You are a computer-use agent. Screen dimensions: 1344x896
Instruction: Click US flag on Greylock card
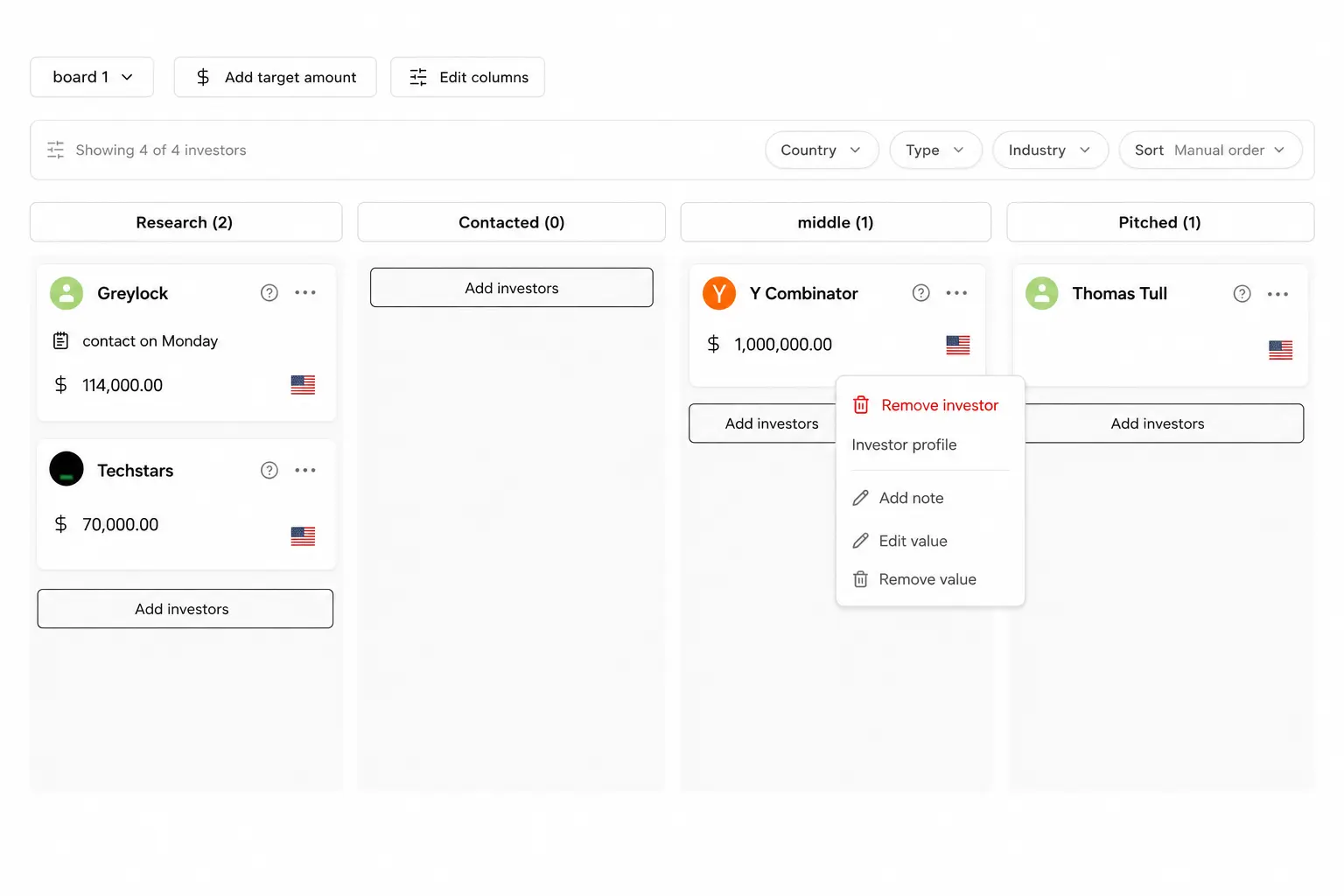click(303, 385)
